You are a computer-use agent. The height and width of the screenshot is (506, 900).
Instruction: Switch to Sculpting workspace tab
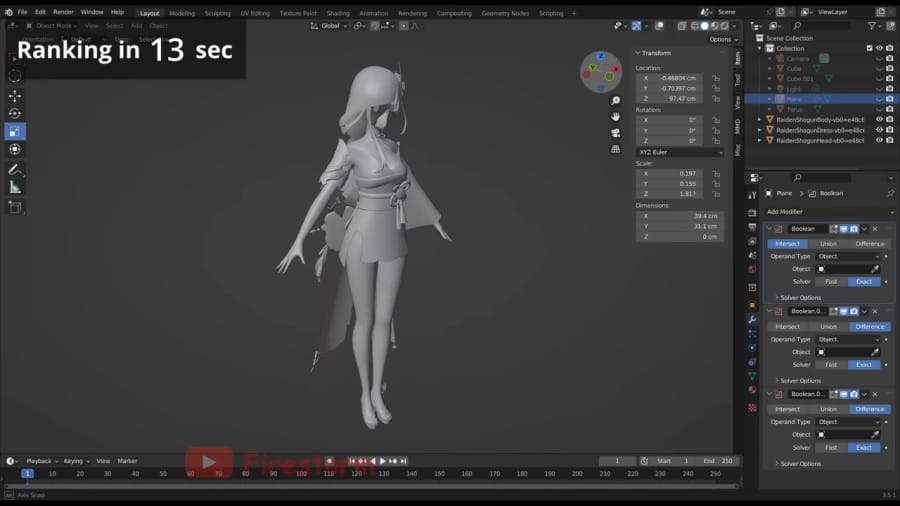tap(218, 13)
